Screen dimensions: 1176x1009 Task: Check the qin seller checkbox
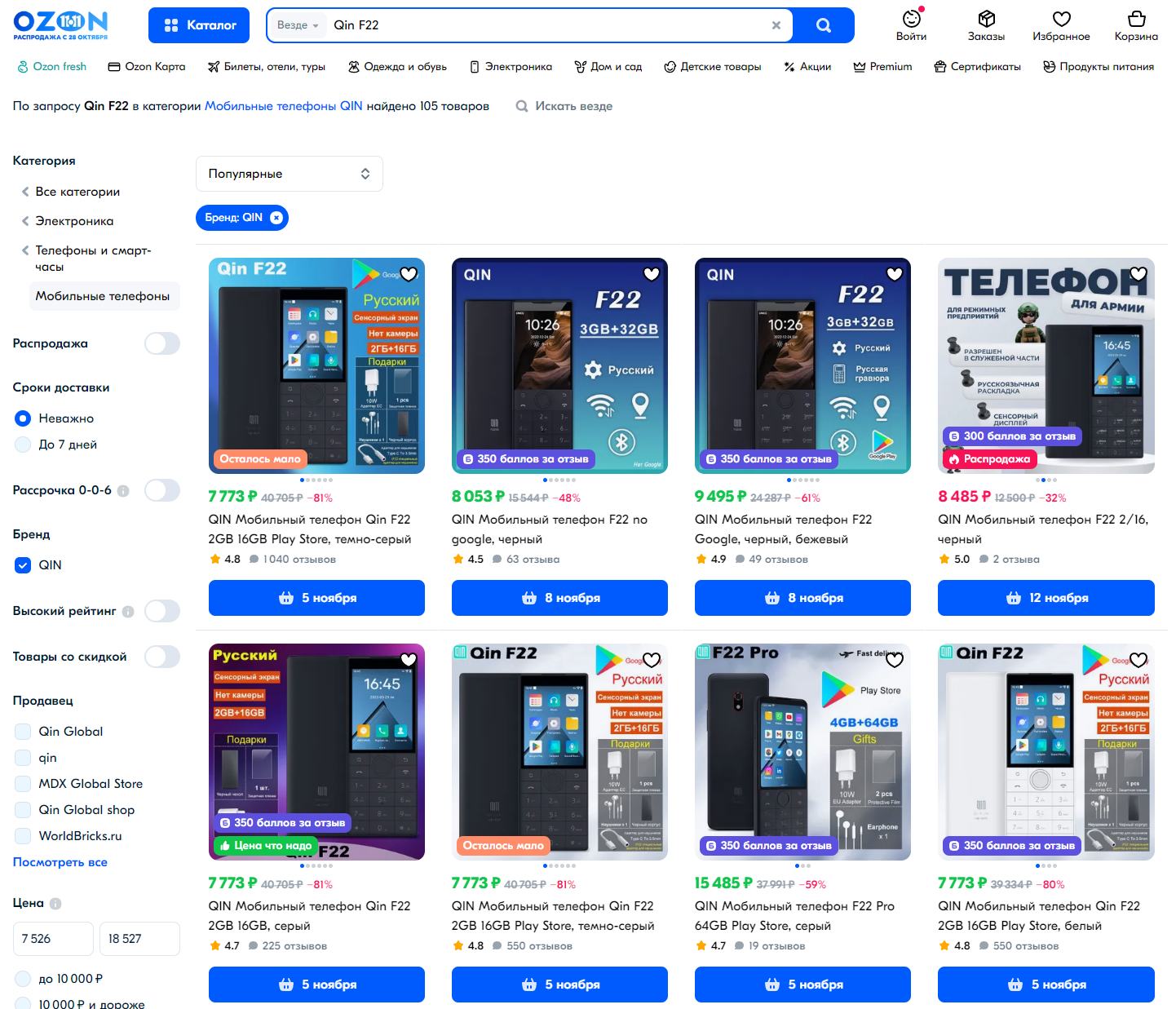tap(23, 758)
